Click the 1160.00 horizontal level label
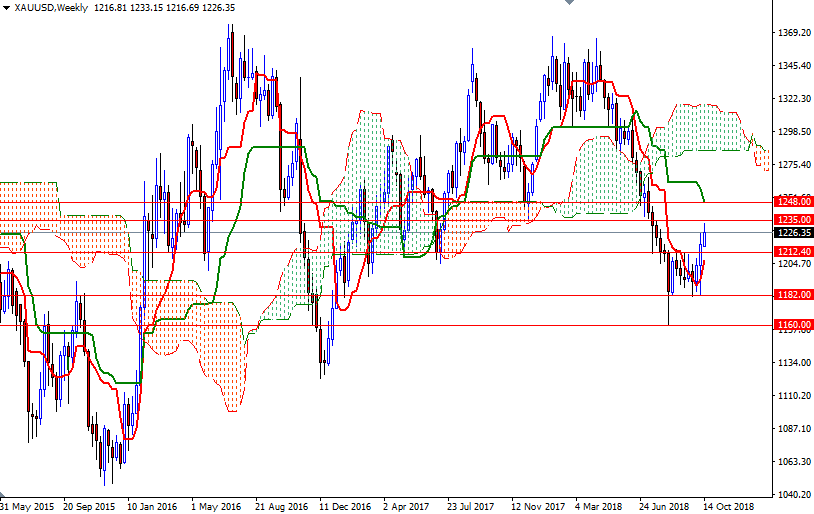The width and height of the screenshot is (814, 514). coord(793,325)
